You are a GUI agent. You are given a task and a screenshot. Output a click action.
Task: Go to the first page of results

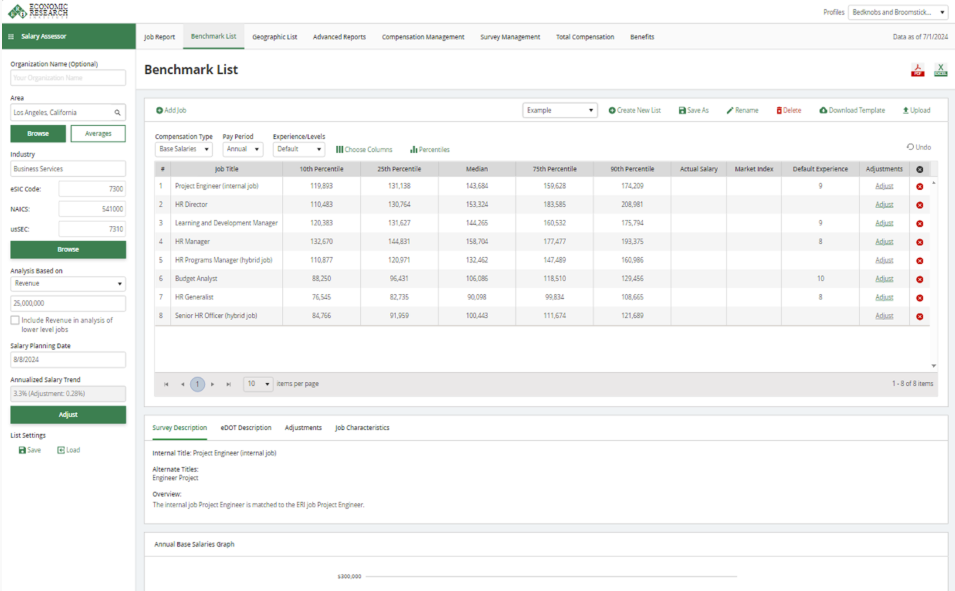[x=166, y=384]
